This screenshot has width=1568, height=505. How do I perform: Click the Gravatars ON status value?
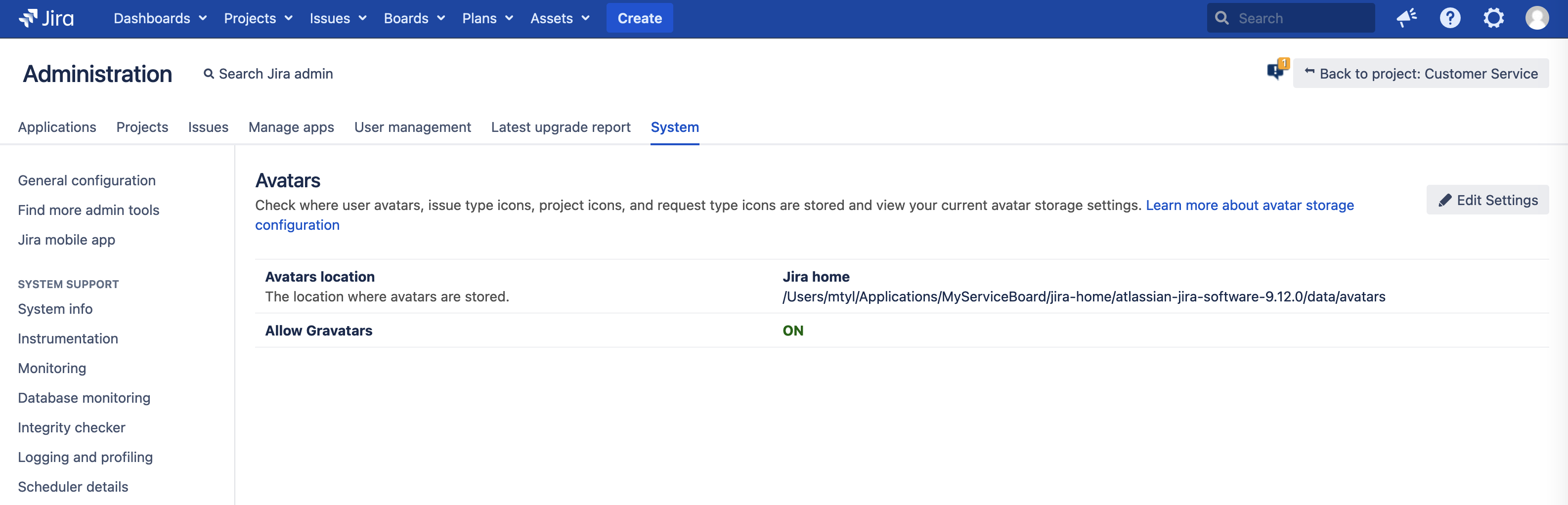point(793,331)
